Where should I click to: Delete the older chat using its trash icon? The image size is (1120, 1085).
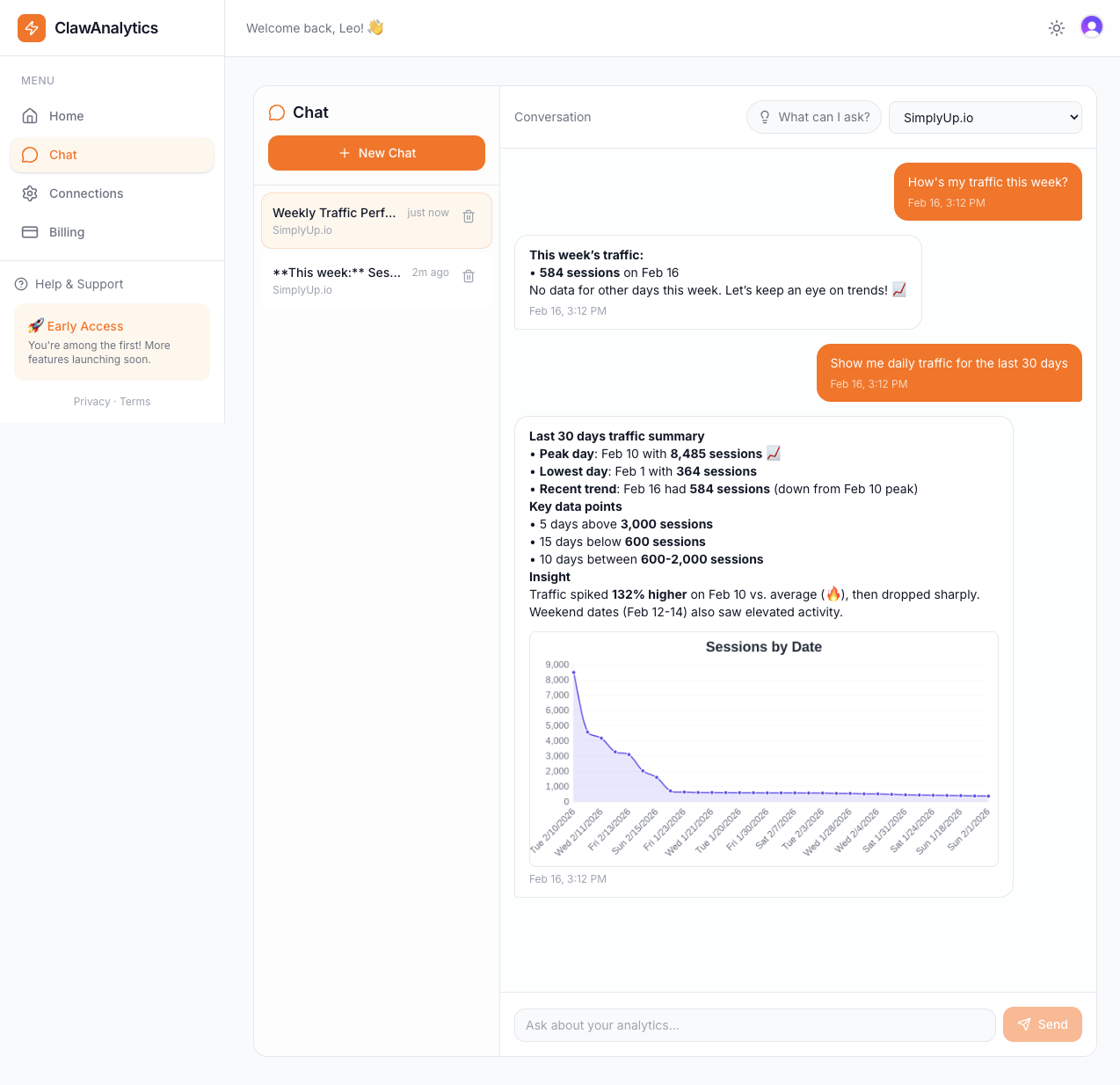tap(468, 275)
